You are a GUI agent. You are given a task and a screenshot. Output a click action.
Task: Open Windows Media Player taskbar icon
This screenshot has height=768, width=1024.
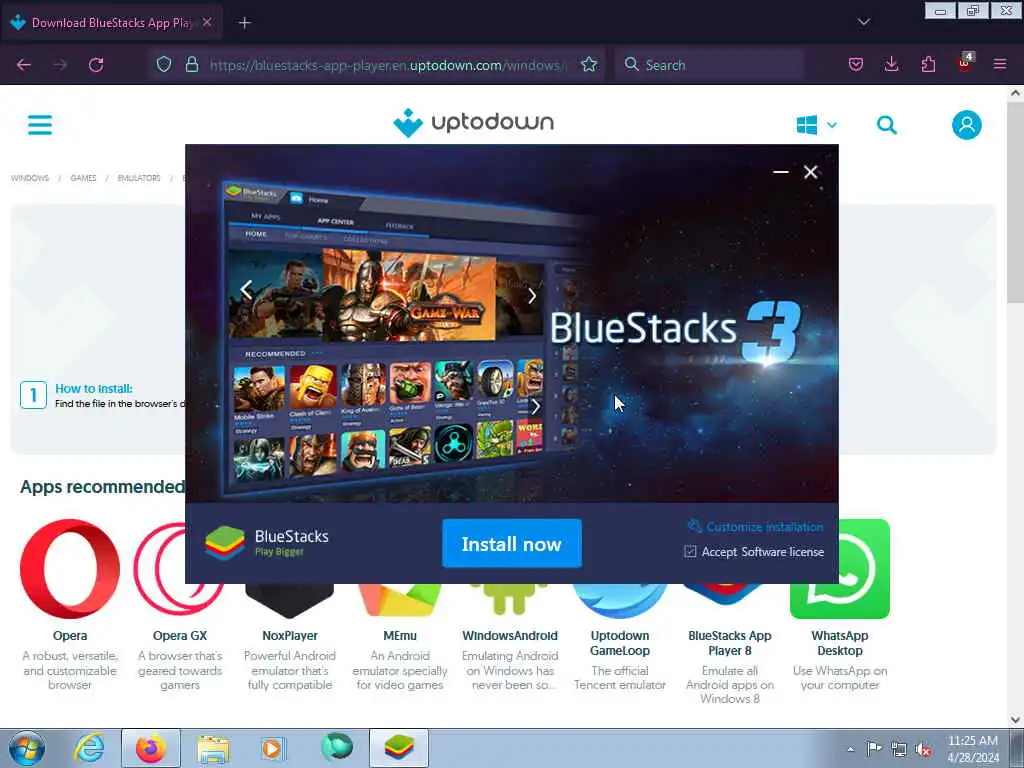pyautogui.click(x=273, y=748)
